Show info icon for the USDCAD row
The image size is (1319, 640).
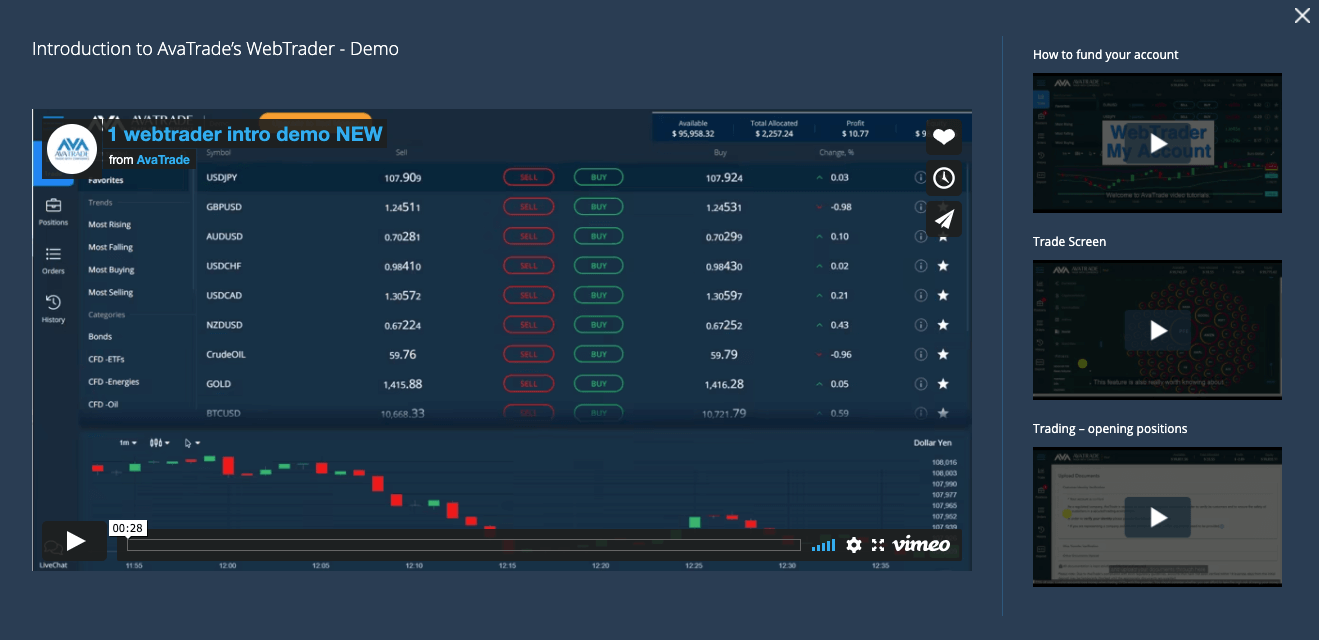(x=921, y=296)
